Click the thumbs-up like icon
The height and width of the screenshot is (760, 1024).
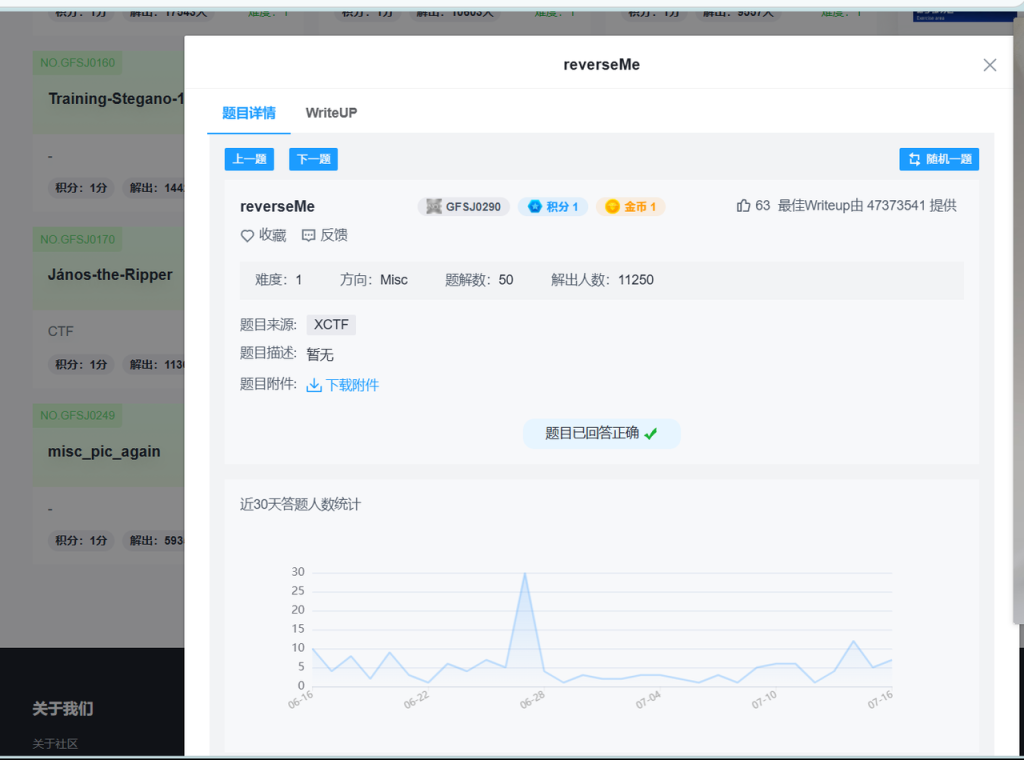[x=743, y=206]
